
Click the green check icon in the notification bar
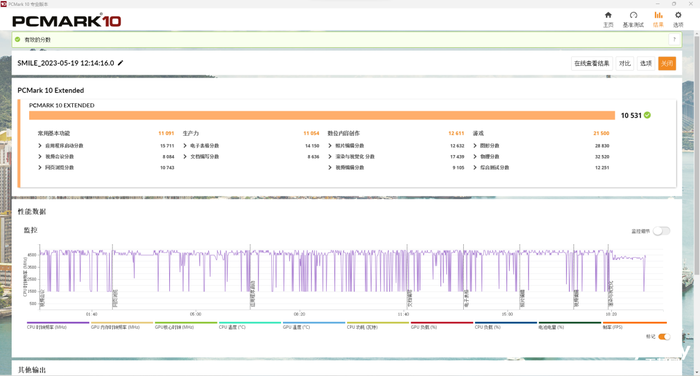click(17, 39)
